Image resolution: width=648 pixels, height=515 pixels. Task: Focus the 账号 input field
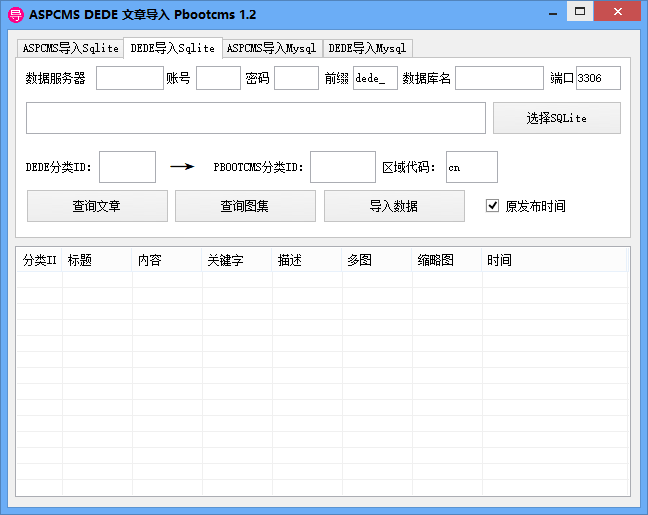(218, 78)
